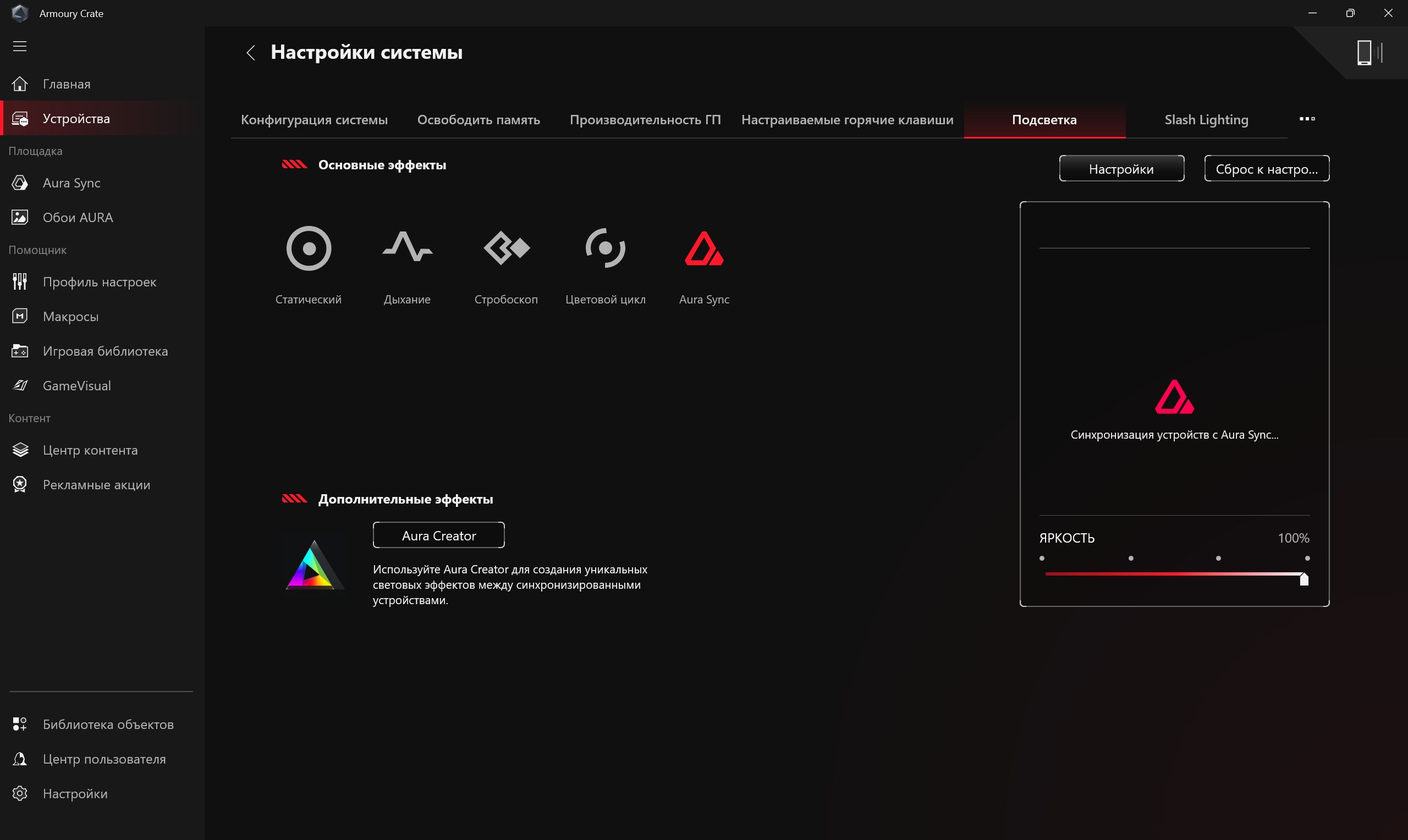Open Настраиваемые горячие клавиши tab
This screenshot has width=1408, height=840.
point(847,119)
